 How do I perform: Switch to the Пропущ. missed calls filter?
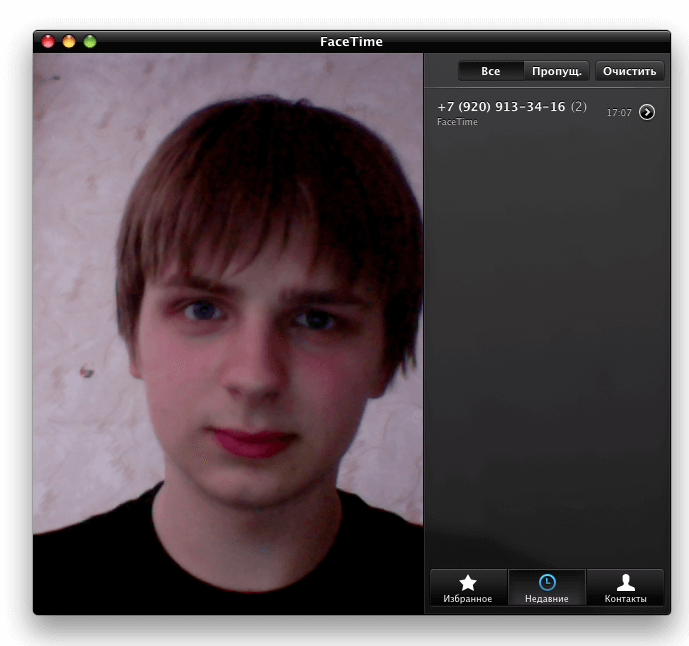point(556,71)
